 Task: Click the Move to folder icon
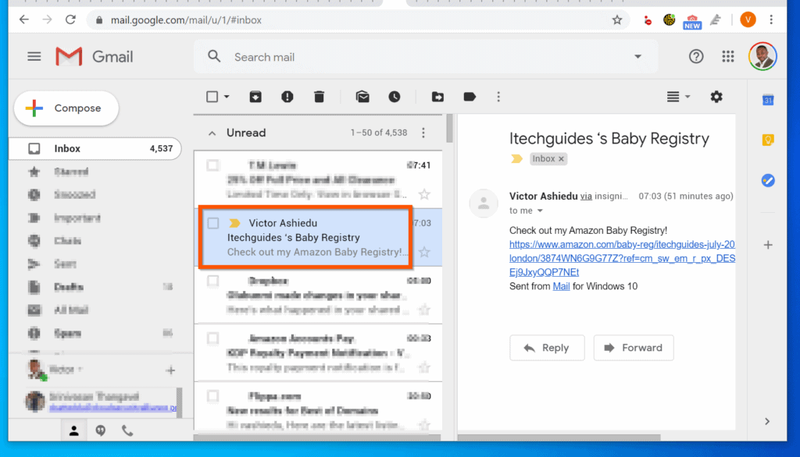click(x=438, y=96)
